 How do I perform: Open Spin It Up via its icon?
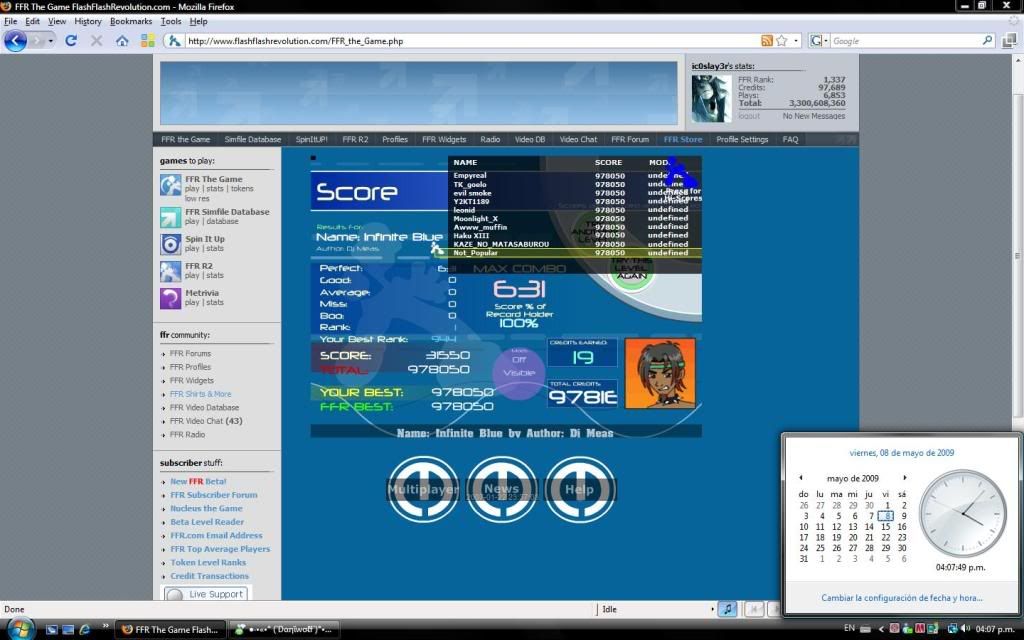170,244
